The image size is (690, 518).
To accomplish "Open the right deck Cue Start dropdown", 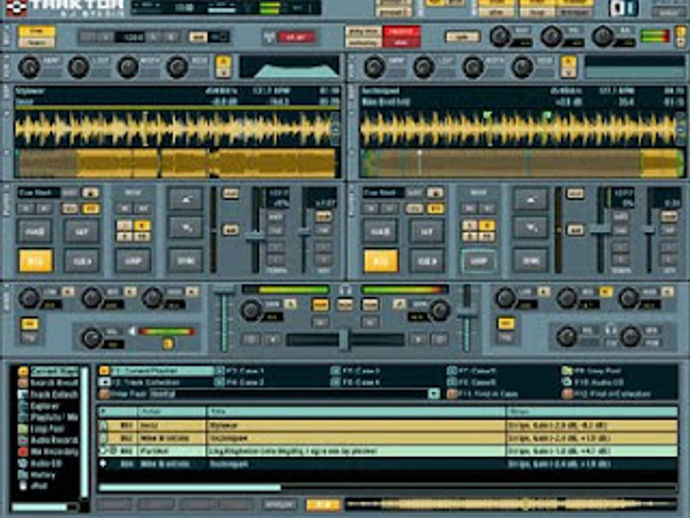I will (x=384, y=193).
